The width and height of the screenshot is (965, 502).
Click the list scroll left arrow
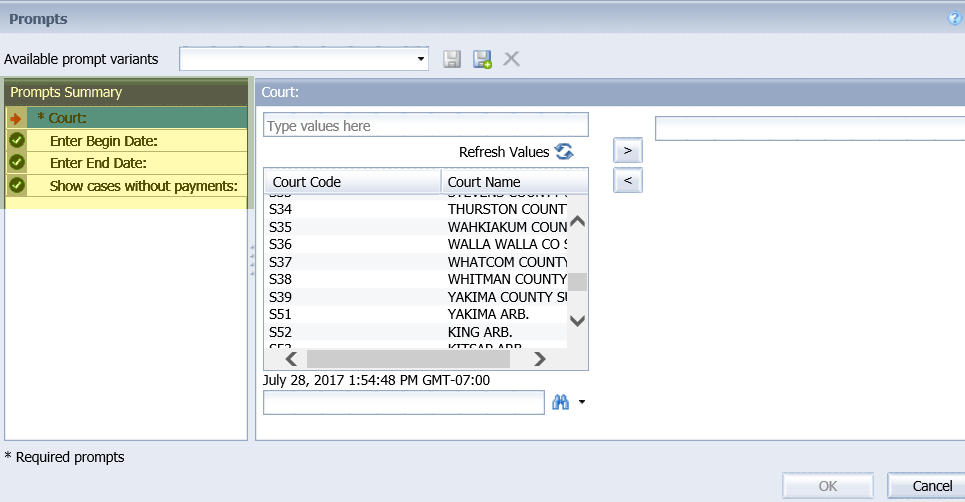(x=291, y=359)
